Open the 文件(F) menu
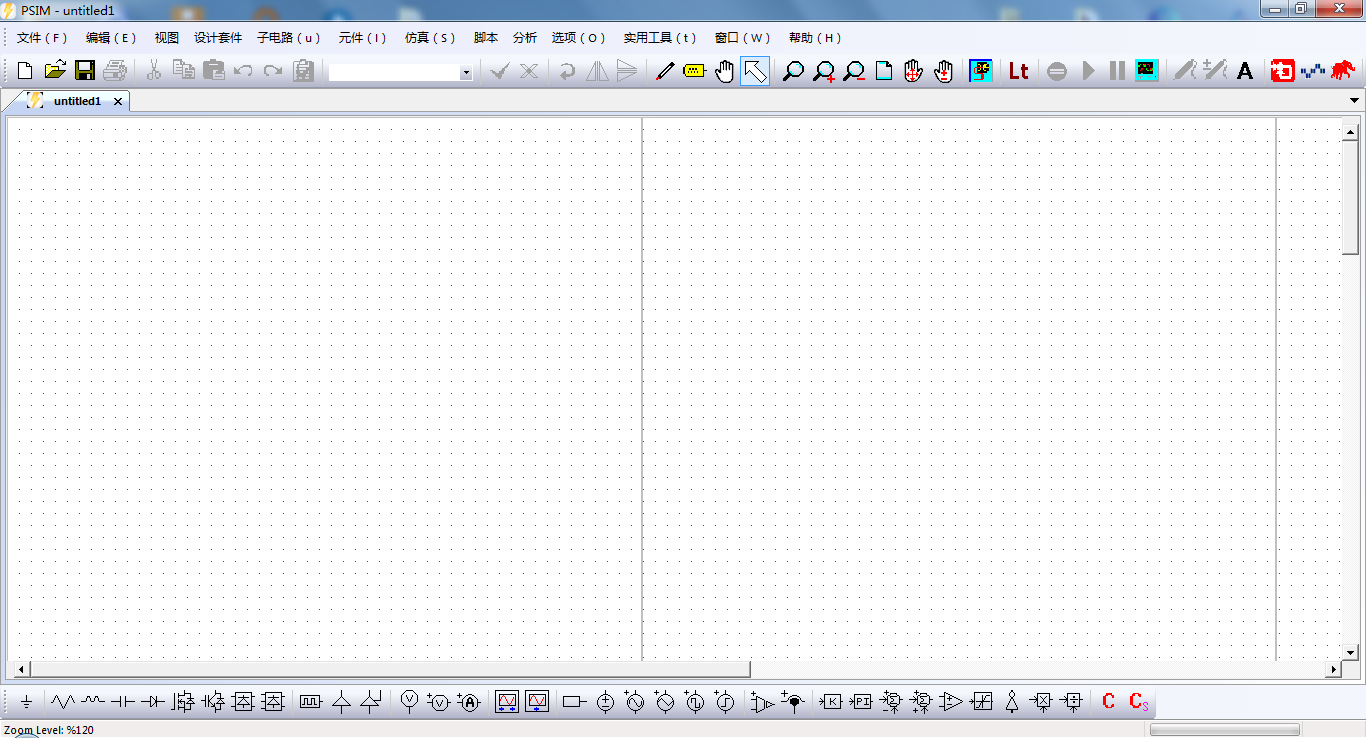The width and height of the screenshot is (1366, 738). coord(42,38)
